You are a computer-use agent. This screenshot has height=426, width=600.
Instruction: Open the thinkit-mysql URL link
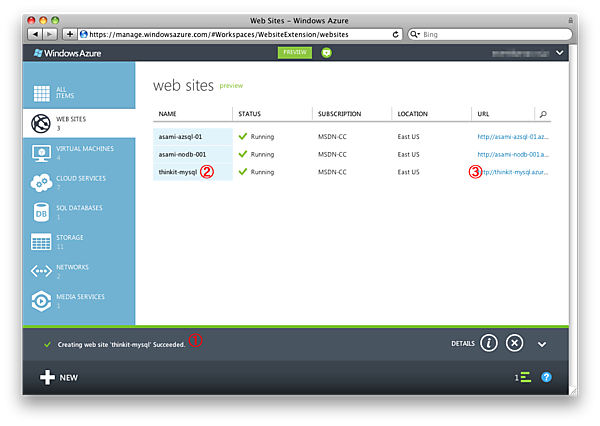coord(515,172)
